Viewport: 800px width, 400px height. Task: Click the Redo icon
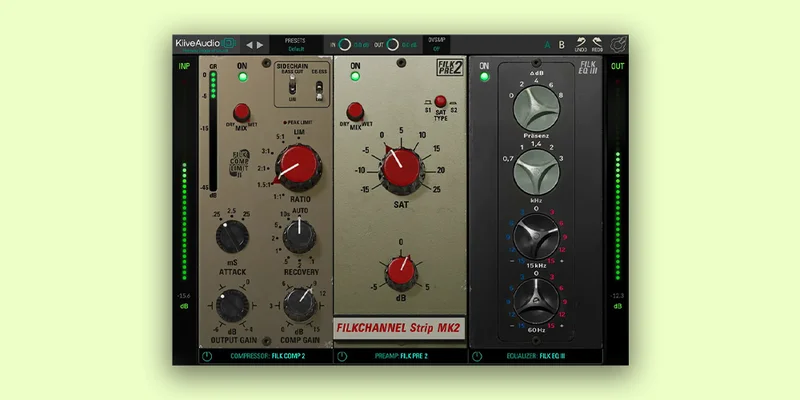[597, 44]
